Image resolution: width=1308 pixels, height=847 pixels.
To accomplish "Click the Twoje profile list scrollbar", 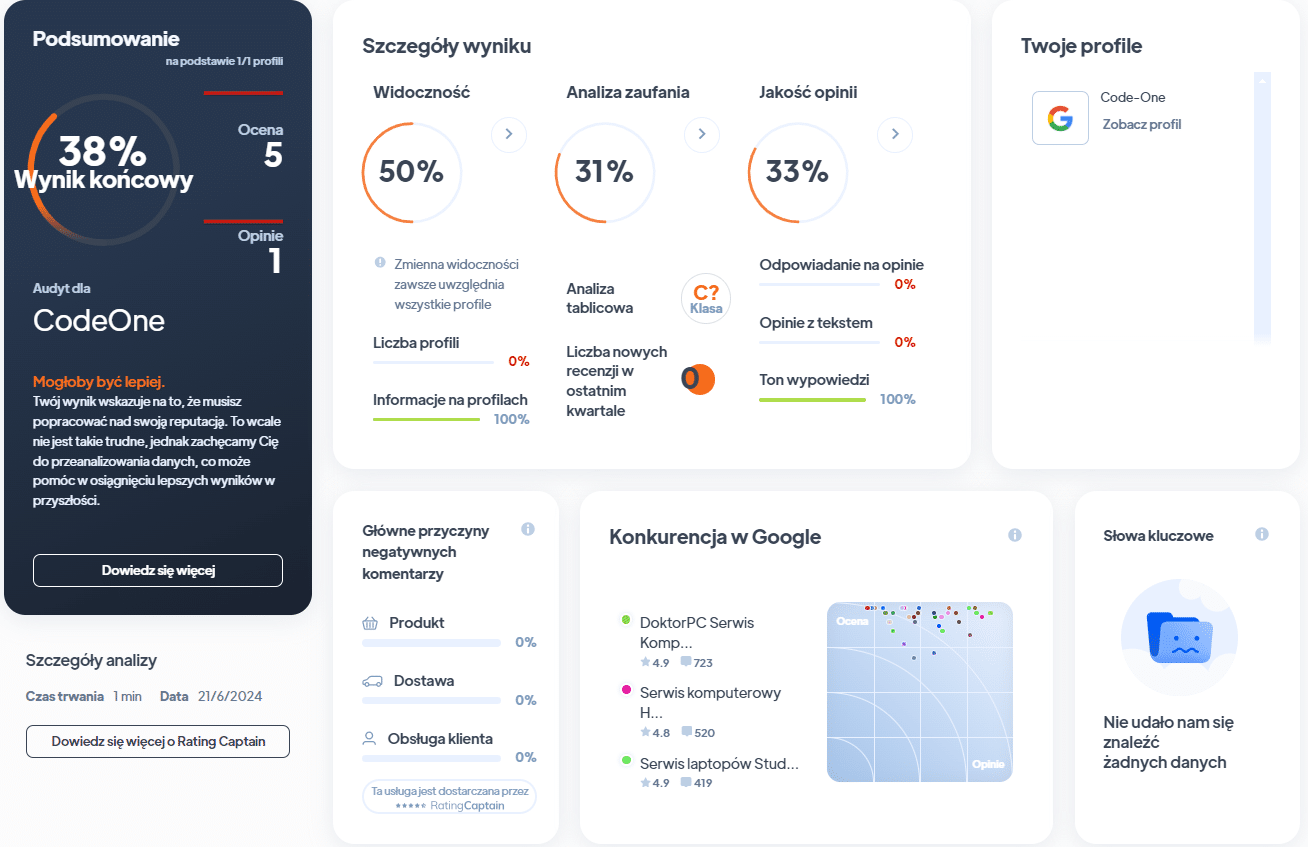I will coord(1262,208).
